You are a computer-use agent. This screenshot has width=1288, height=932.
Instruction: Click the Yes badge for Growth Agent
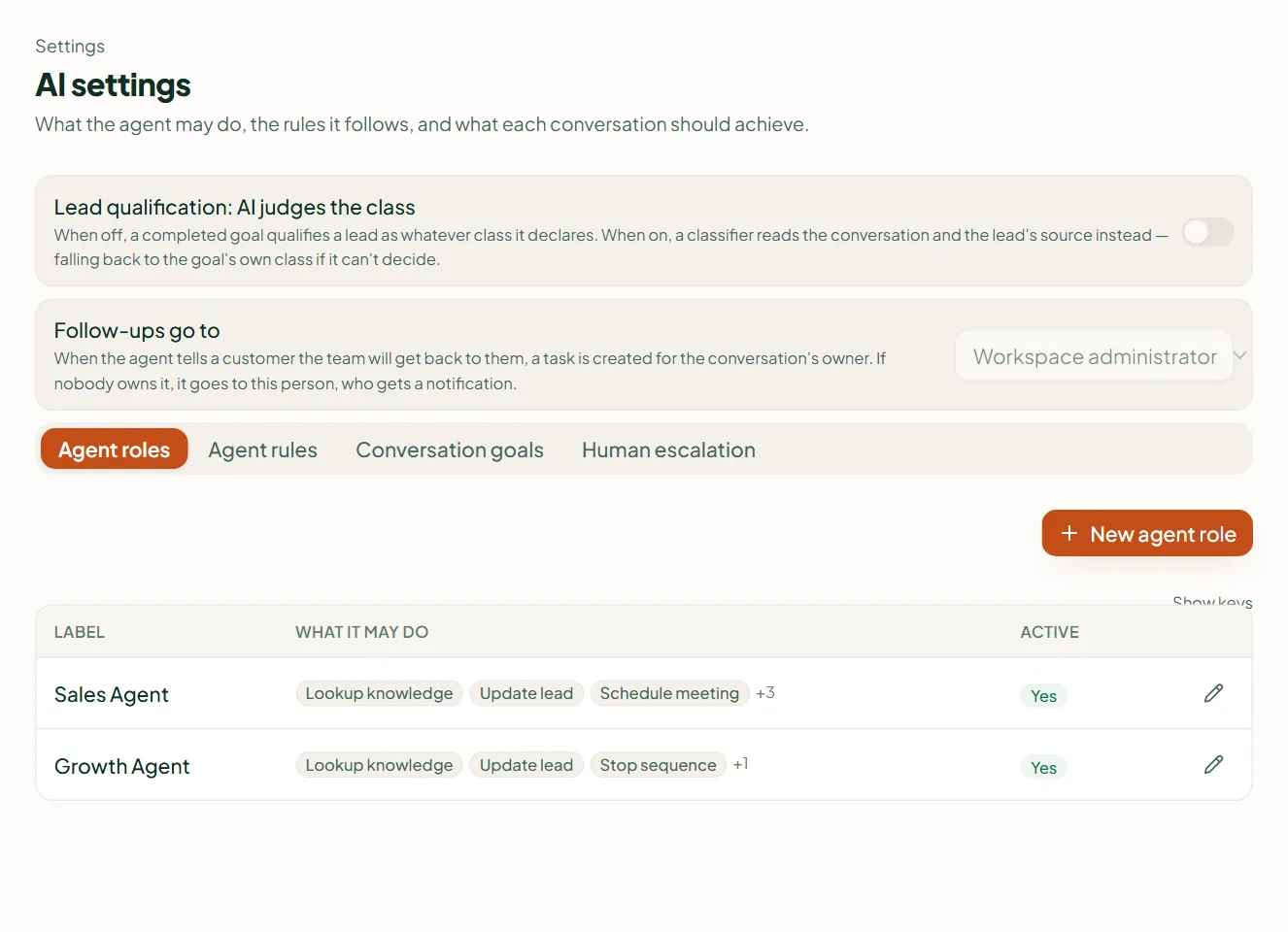pyautogui.click(x=1044, y=768)
